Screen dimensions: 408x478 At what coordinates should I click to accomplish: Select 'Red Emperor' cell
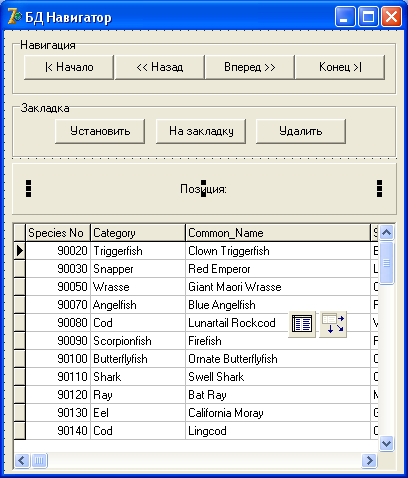(x=278, y=269)
